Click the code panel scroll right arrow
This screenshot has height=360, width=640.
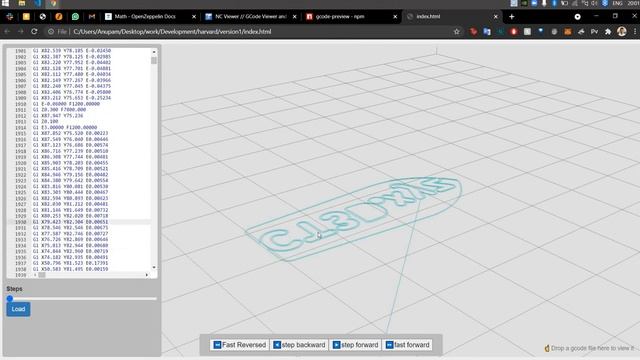(x=147, y=275)
